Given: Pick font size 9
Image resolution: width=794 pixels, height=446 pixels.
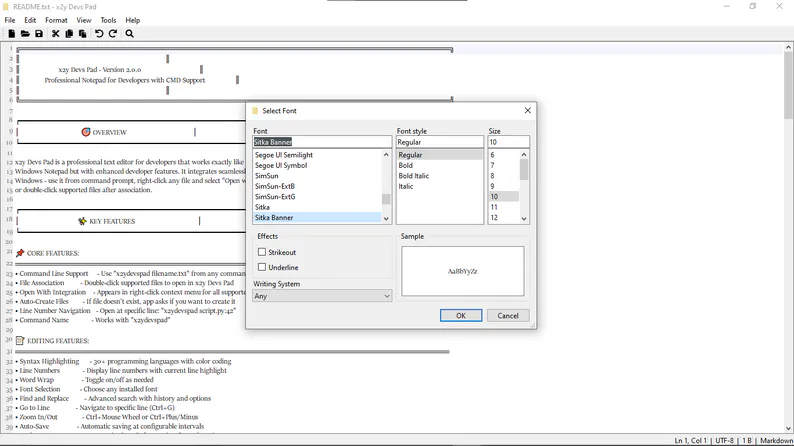Looking at the screenshot, I should [x=503, y=186].
